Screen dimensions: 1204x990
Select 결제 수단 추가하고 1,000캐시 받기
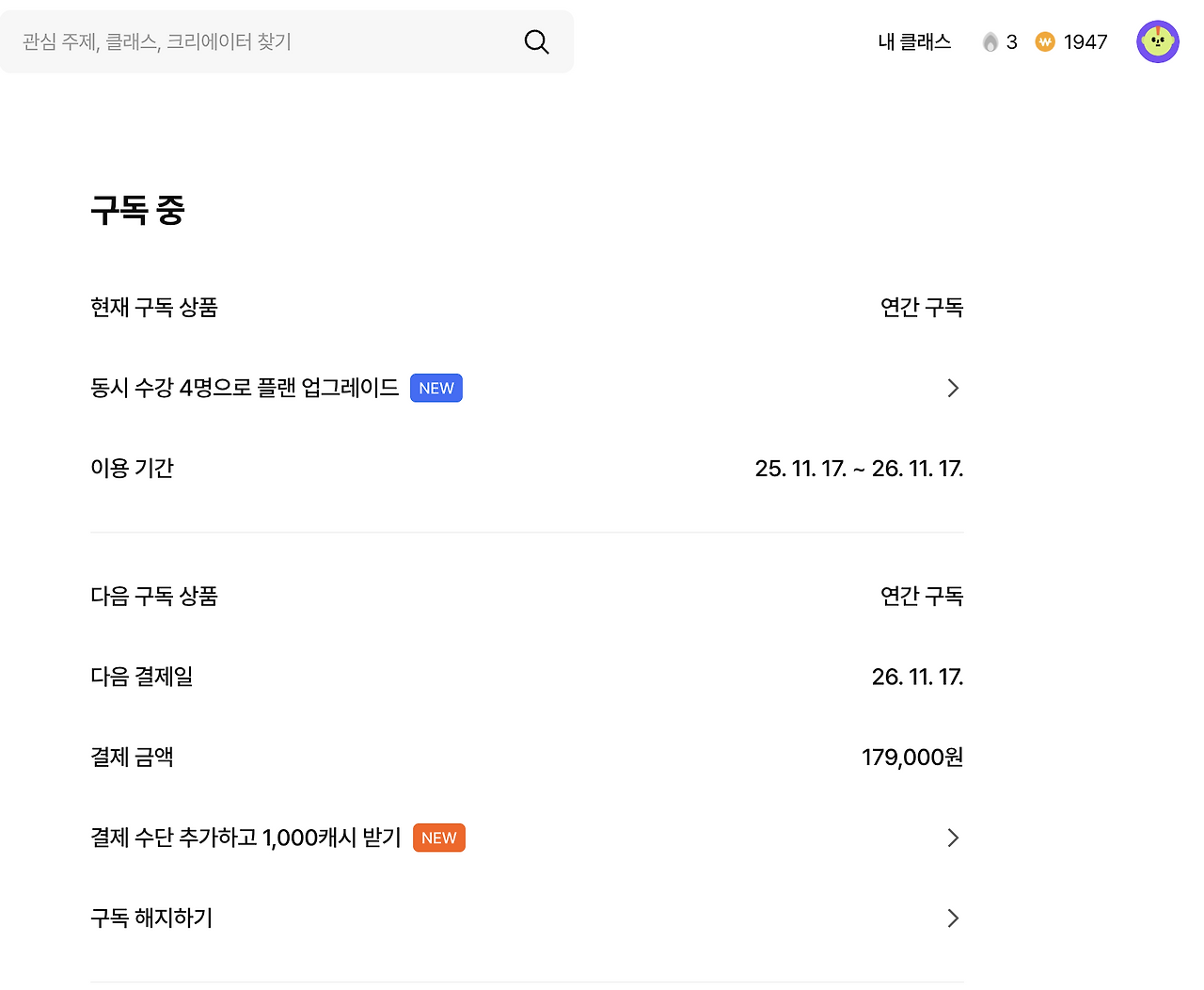pyautogui.click(x=246, y=838)
